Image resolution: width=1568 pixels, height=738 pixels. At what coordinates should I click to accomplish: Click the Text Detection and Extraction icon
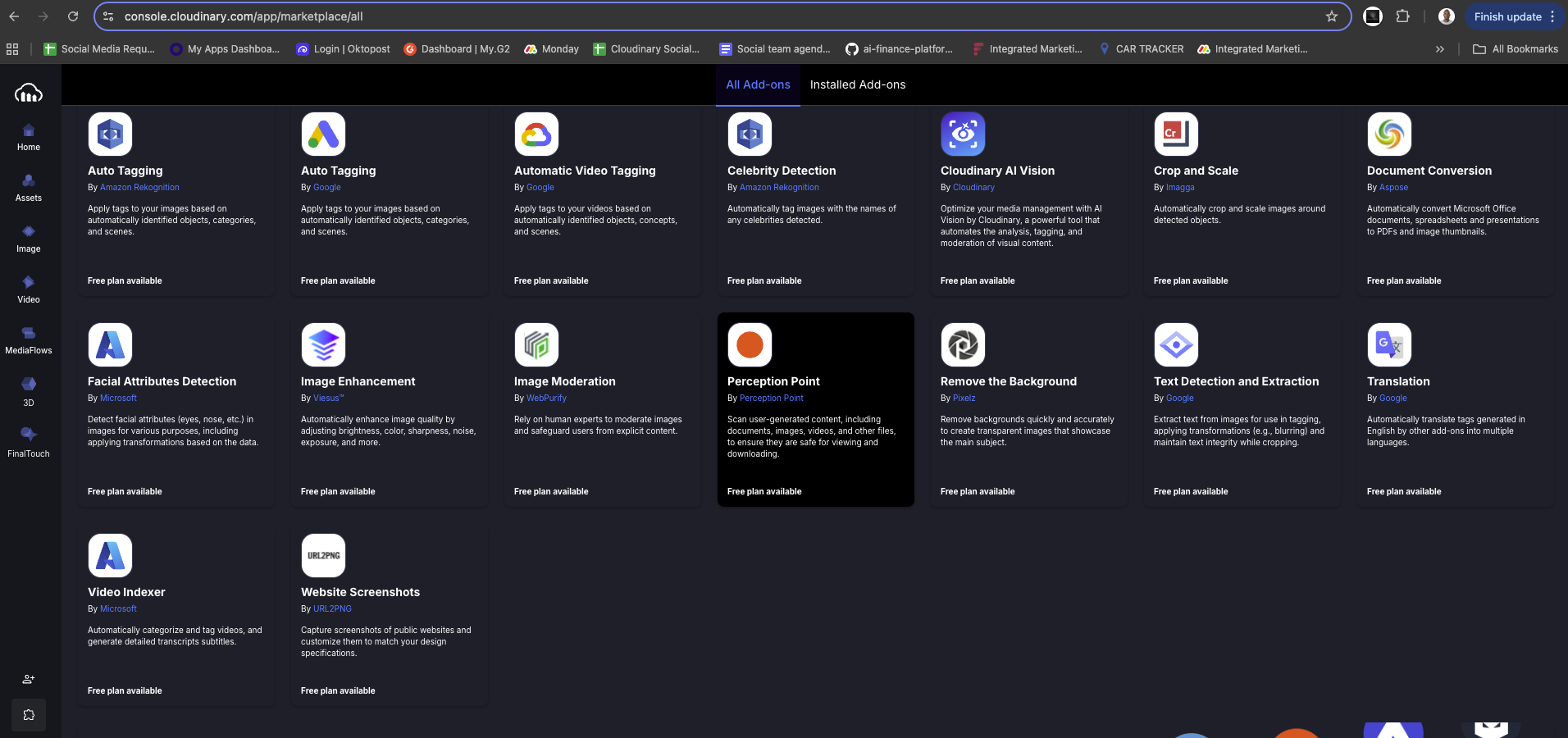pos(1176,344)
